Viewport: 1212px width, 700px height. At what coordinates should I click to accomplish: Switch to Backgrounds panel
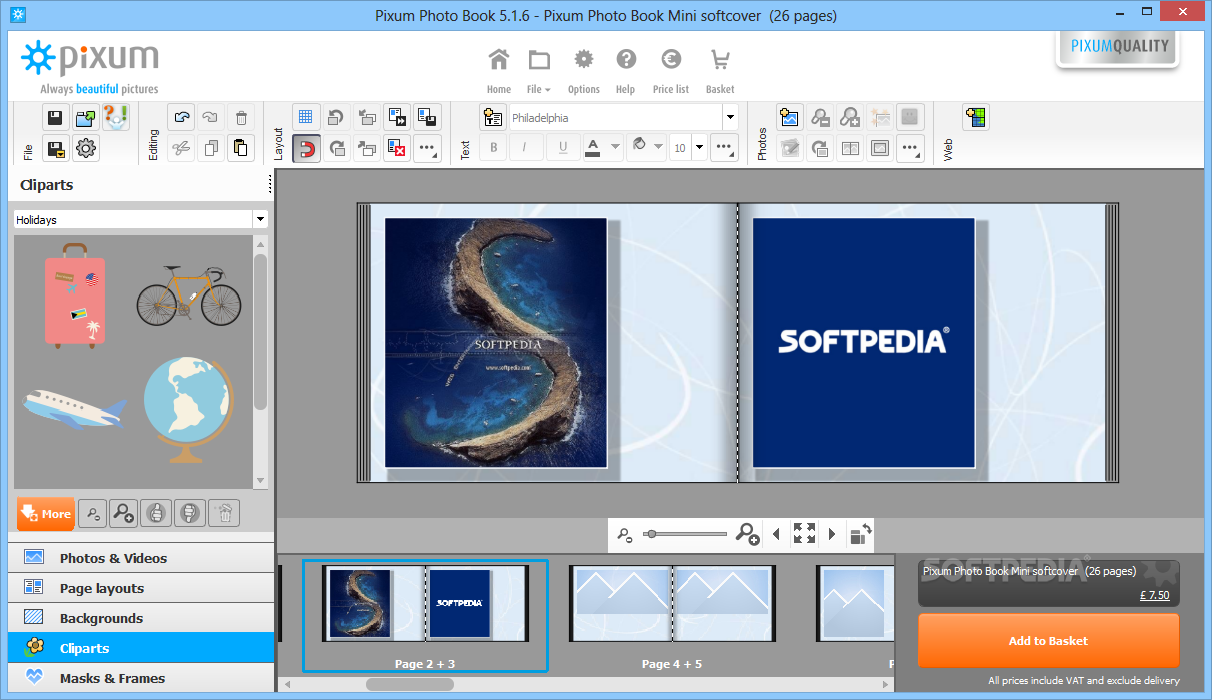(141, 618)
